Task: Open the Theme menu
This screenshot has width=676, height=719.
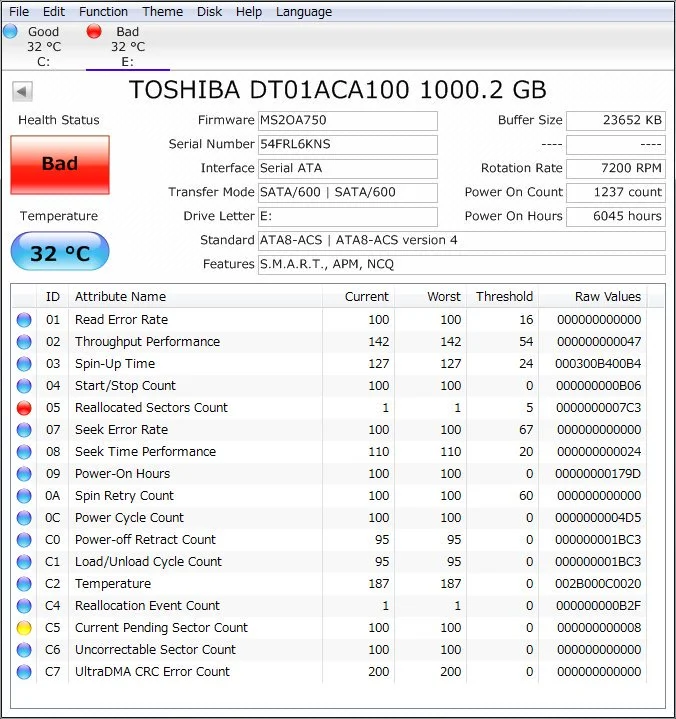Action: 162,11
